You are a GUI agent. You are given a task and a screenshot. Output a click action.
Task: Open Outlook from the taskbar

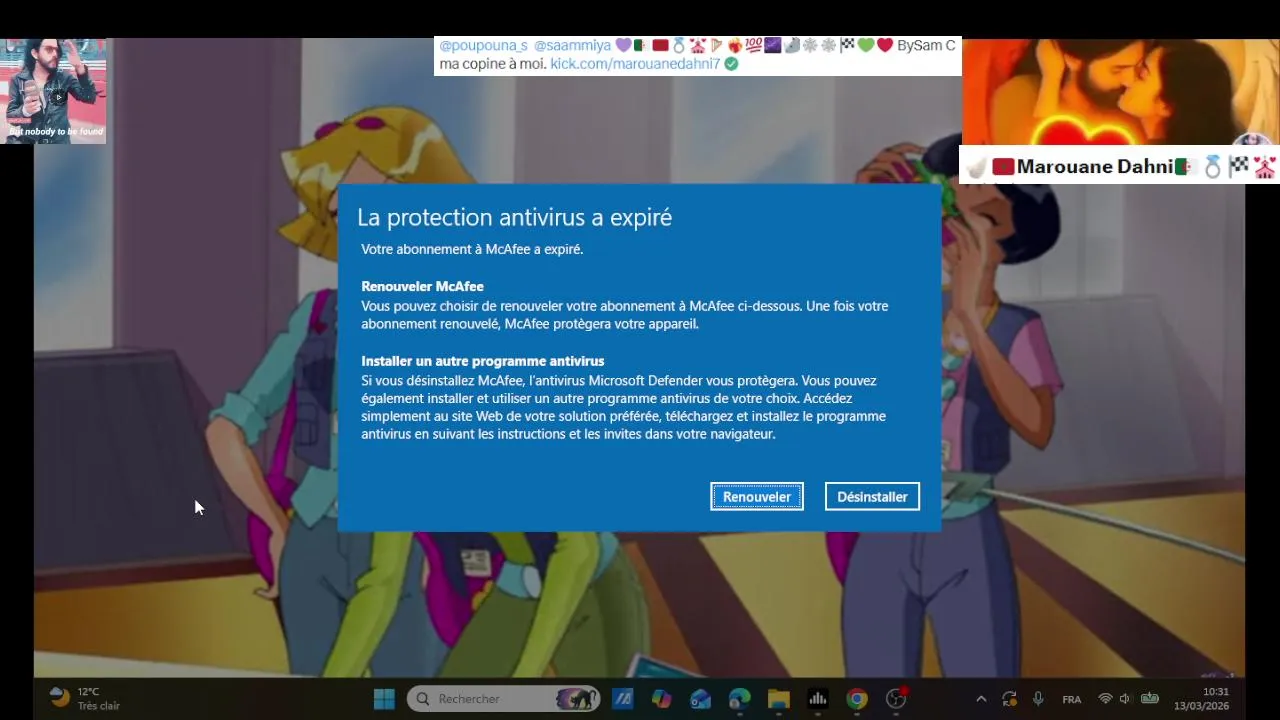pyautogui.click(x=700, y=699)
